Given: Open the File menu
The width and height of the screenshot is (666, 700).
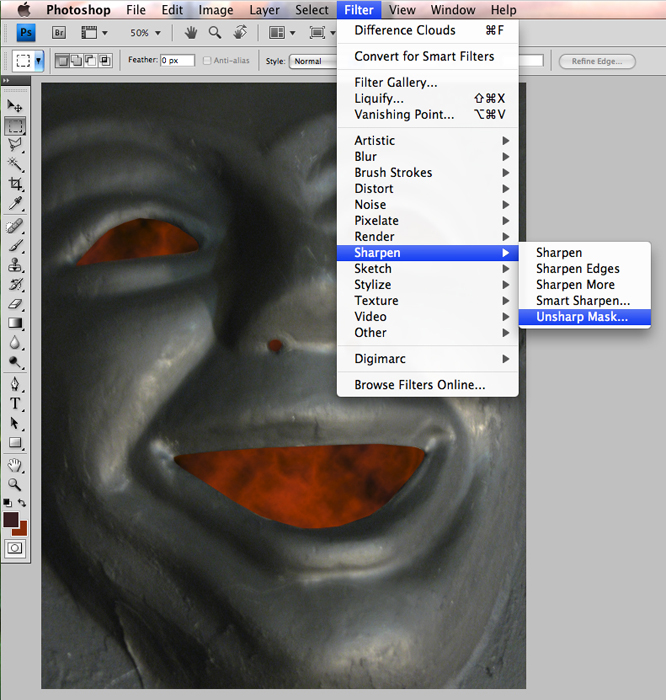Looking at the screenshot, I should pos(136,10).
